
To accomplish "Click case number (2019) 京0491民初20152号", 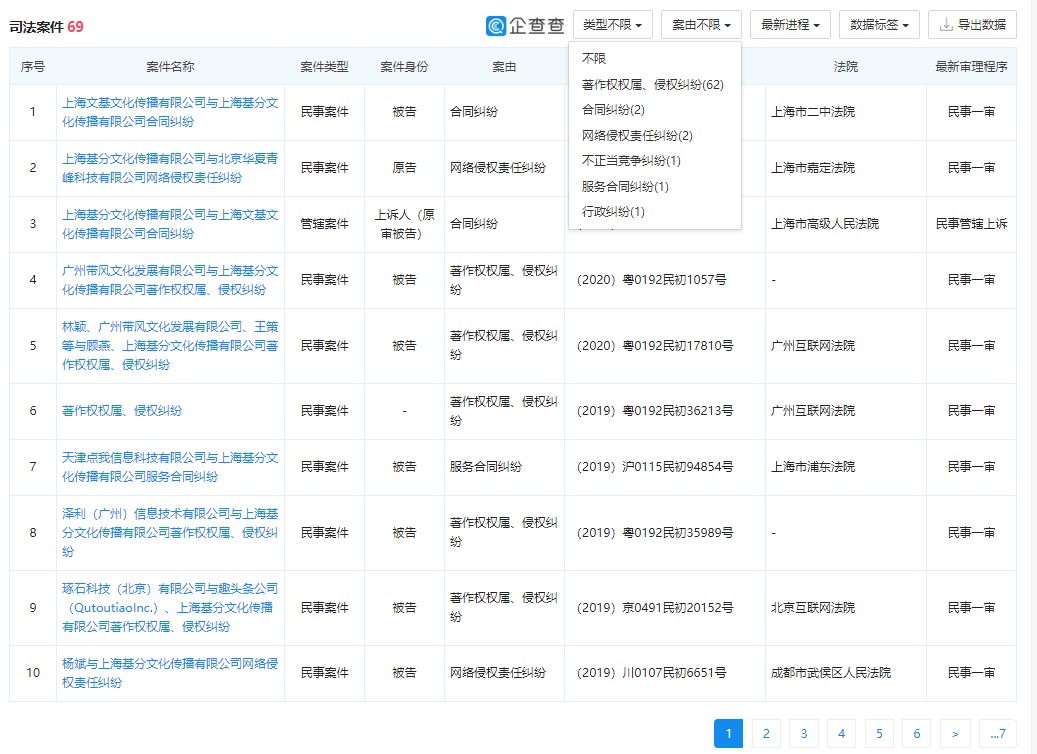I will click(655, 608).
